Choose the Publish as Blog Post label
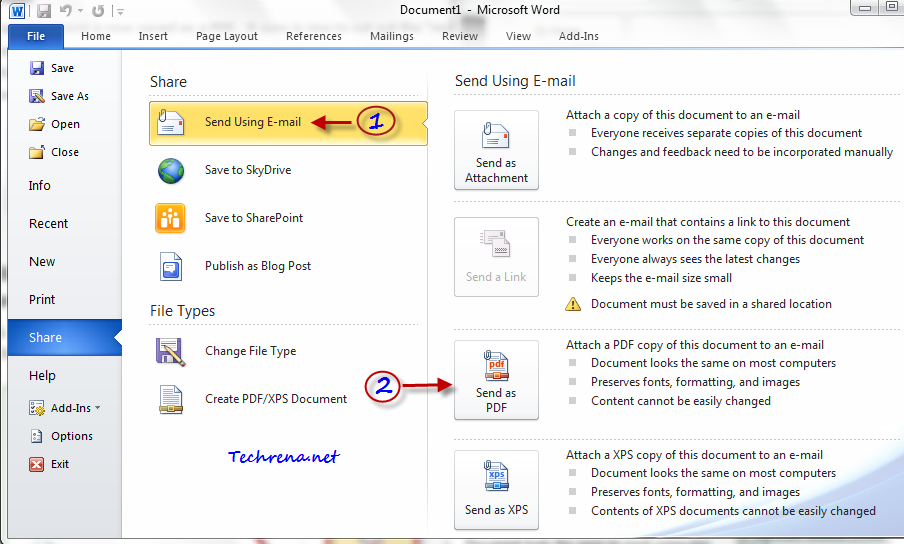 pos(258,266)
